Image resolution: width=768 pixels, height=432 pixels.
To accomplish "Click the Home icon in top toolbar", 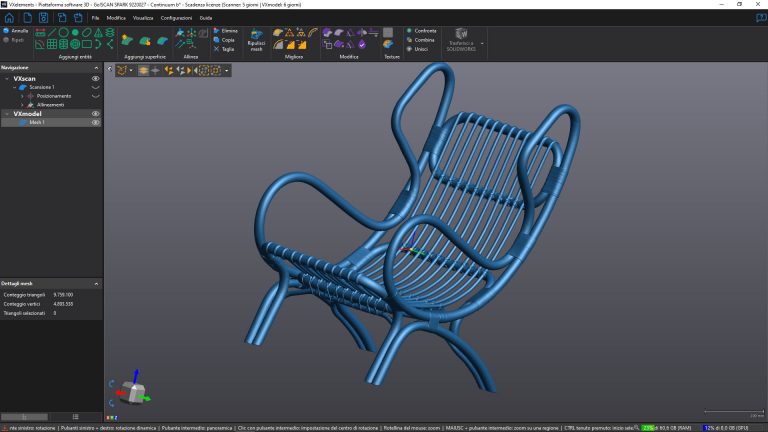I will click(x=9, y=18).
